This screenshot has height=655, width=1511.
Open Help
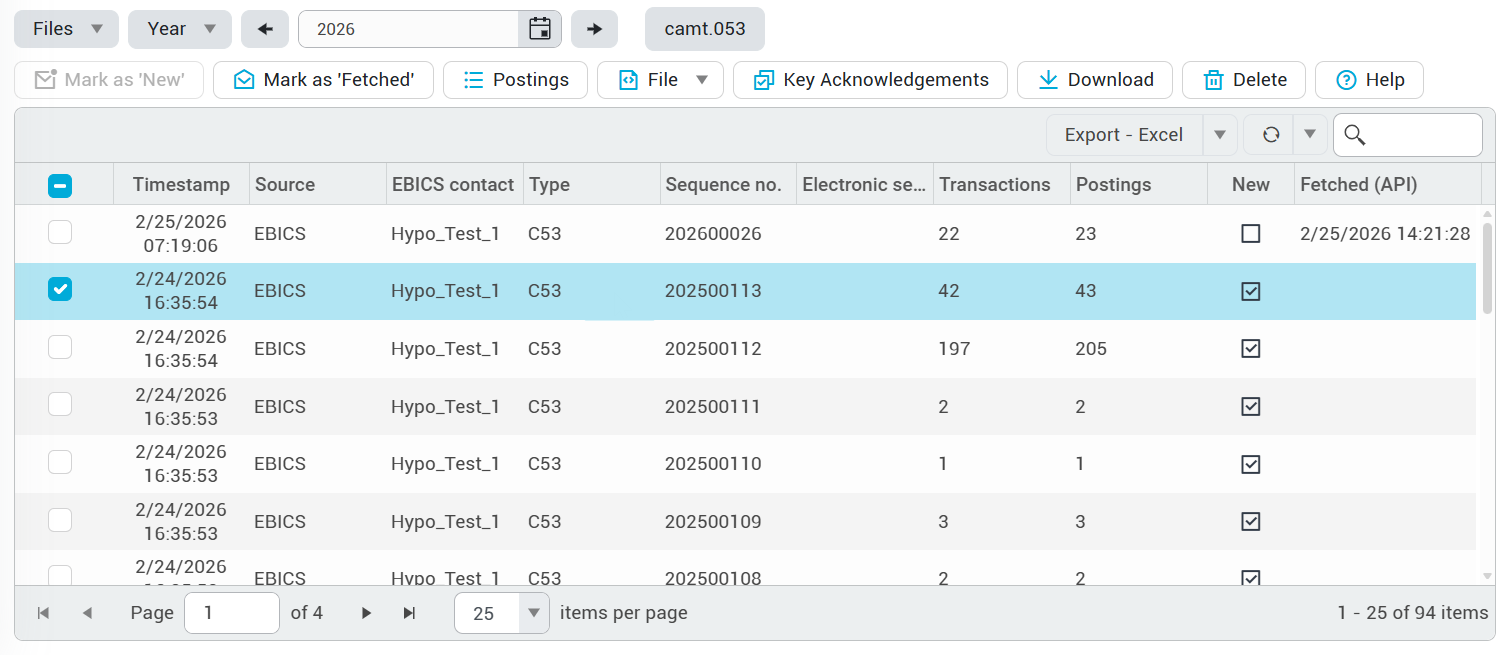pos(1368,80)
